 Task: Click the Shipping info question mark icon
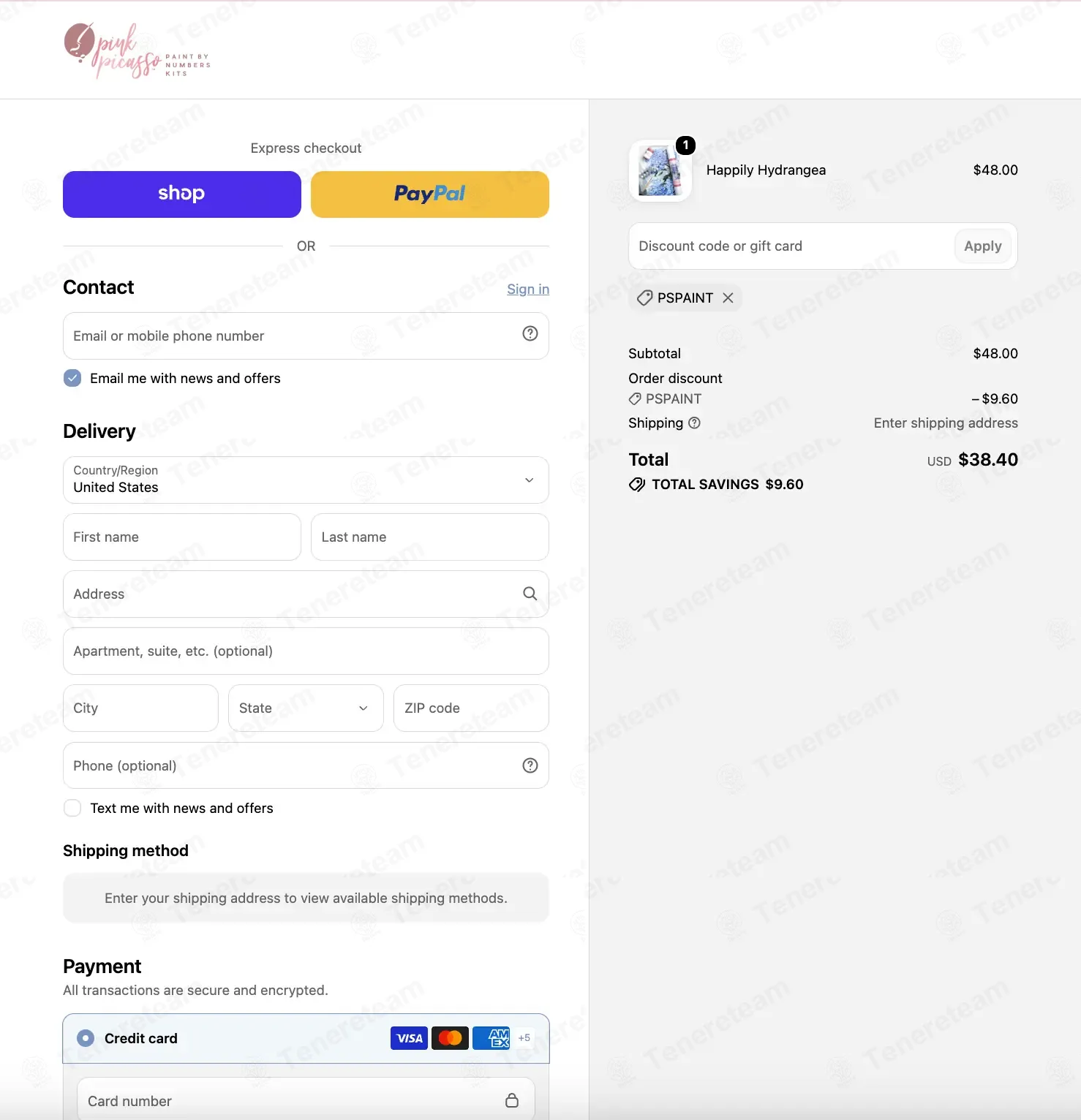click(695, 423)
